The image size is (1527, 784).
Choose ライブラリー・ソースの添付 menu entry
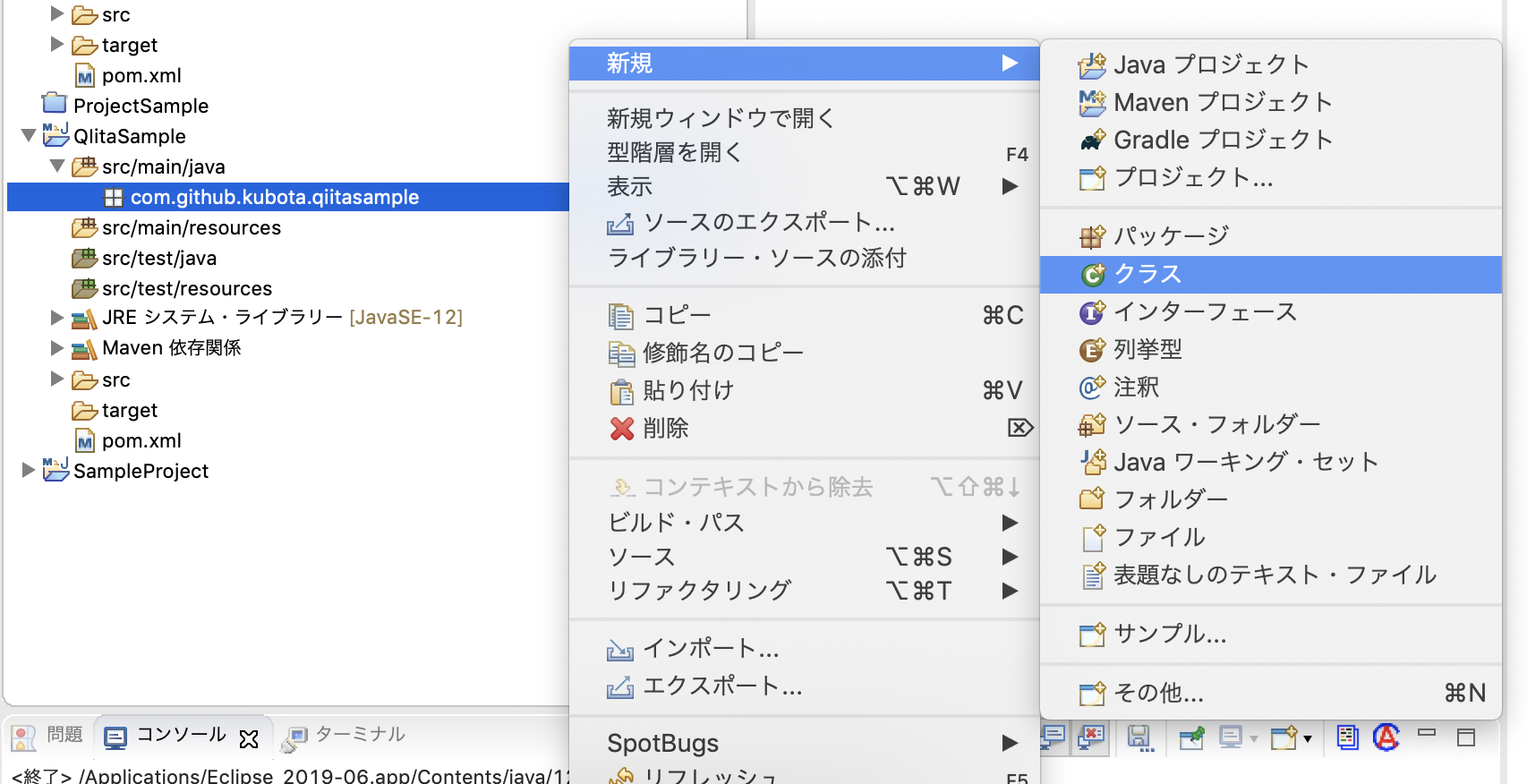point(804,258)
